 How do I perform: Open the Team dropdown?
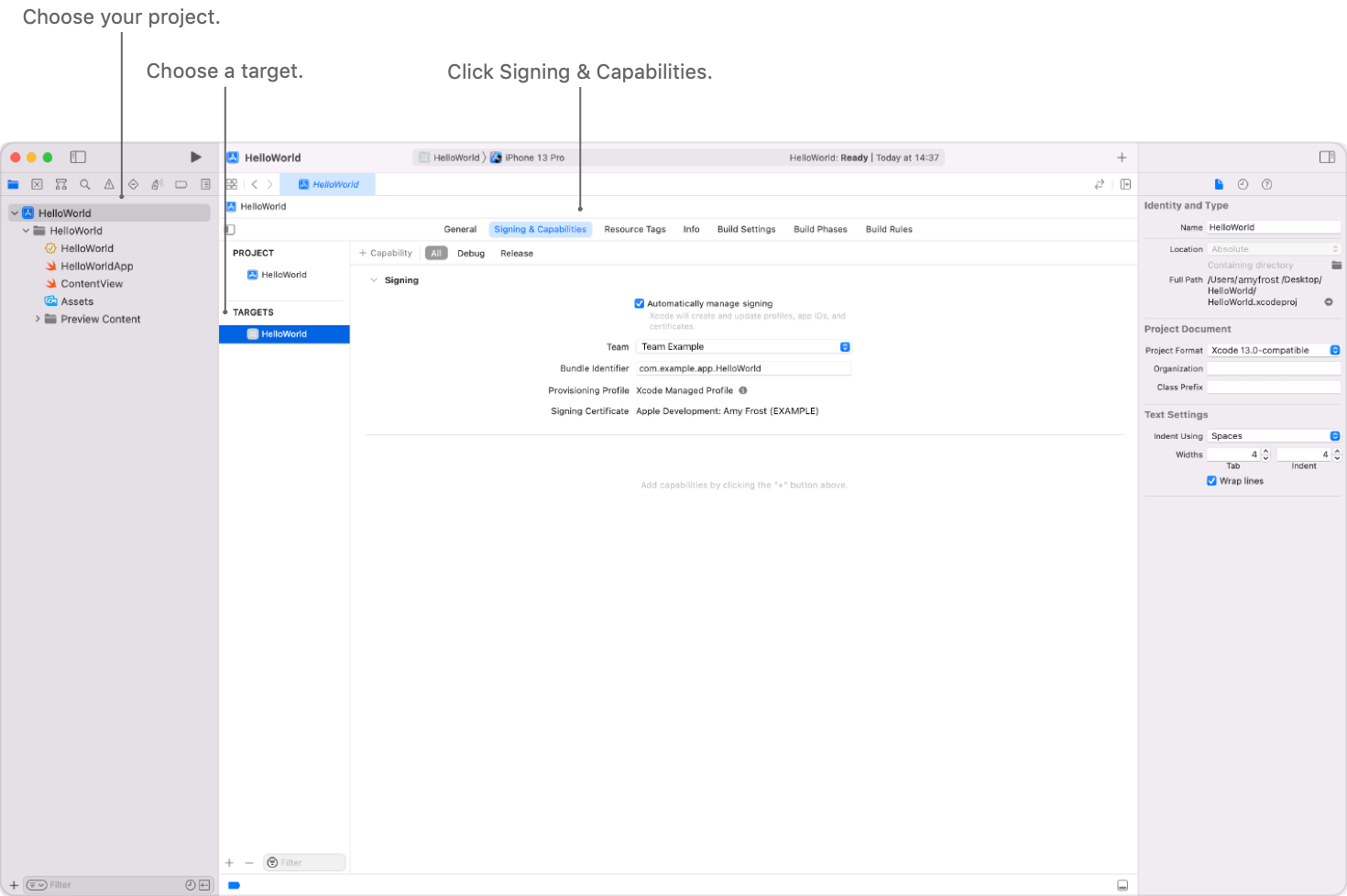[744, 346]
